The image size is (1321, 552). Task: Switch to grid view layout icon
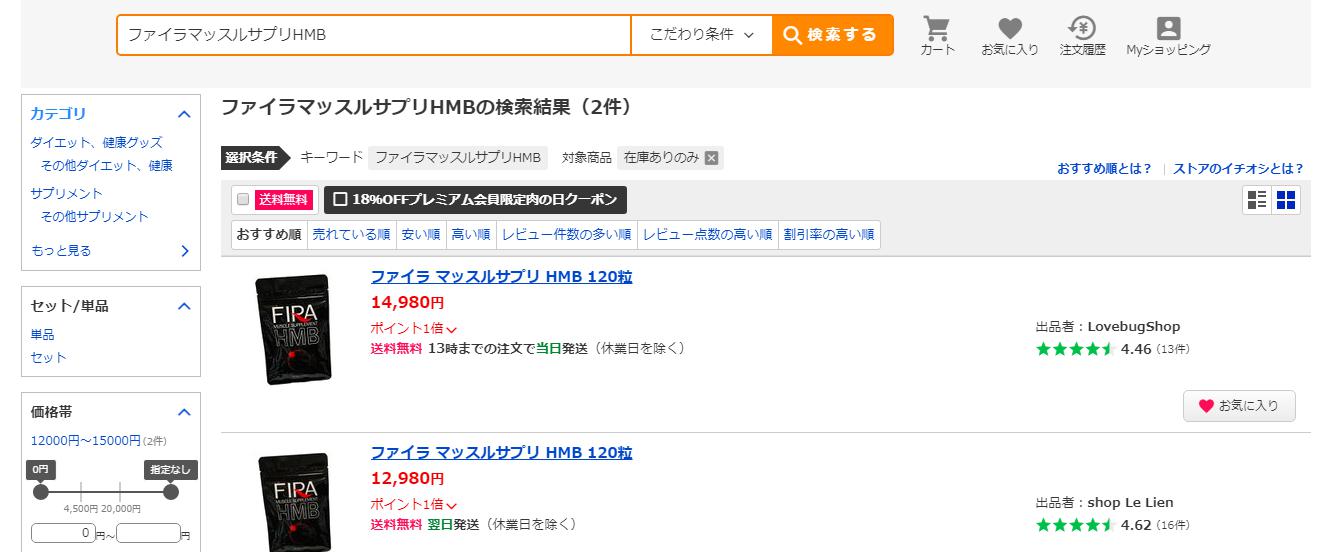[x=1286, y=200]
